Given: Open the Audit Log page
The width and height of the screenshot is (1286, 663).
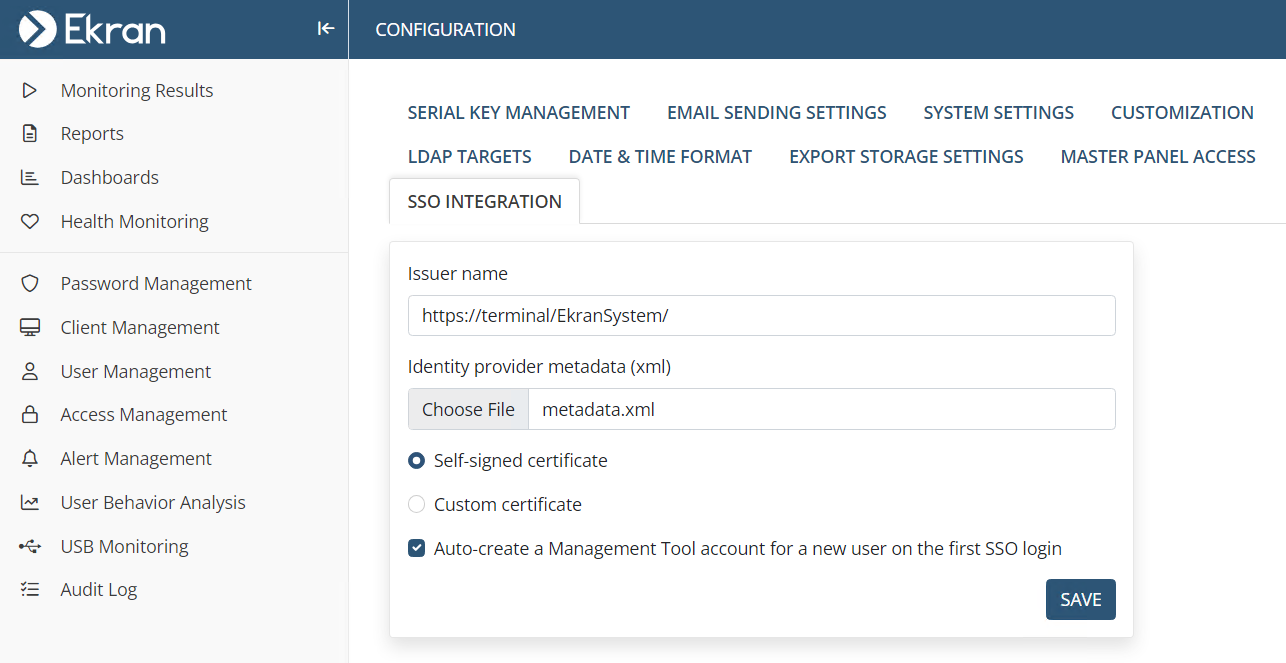Looking at the screenshot, I should point(98,590).
